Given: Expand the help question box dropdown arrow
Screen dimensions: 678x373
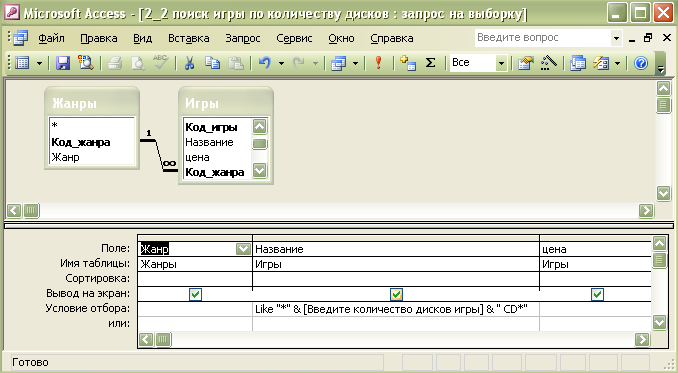Looking at the screenshot, I should tap(616, 38).
